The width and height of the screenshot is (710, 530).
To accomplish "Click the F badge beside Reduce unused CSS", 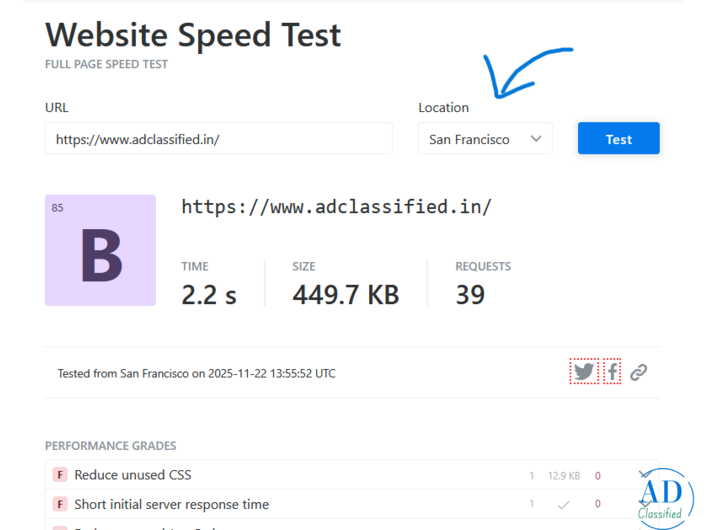I will click(60, 475).
